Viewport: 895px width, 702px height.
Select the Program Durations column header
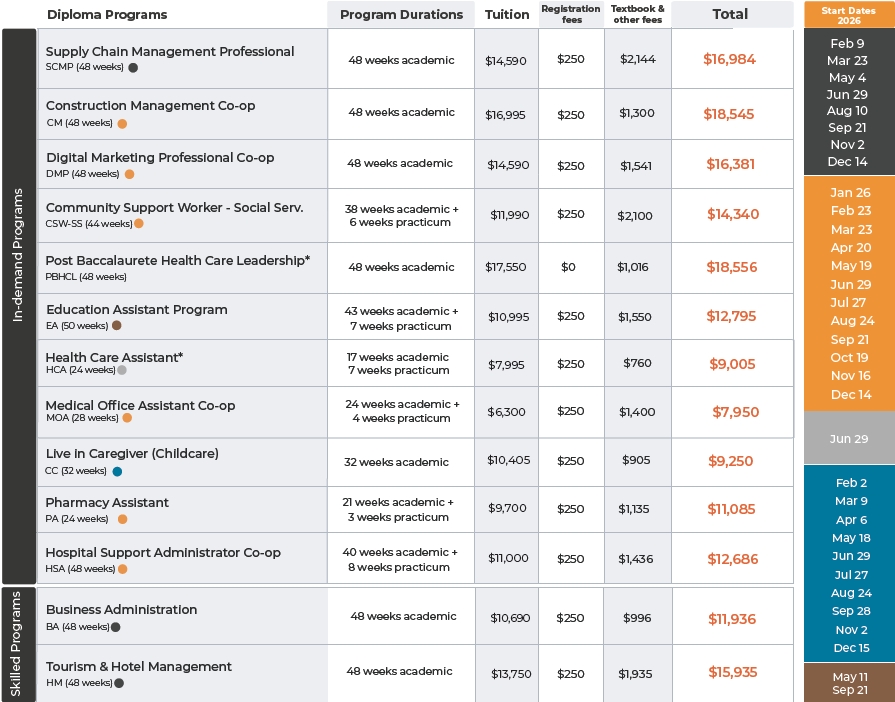401,15
